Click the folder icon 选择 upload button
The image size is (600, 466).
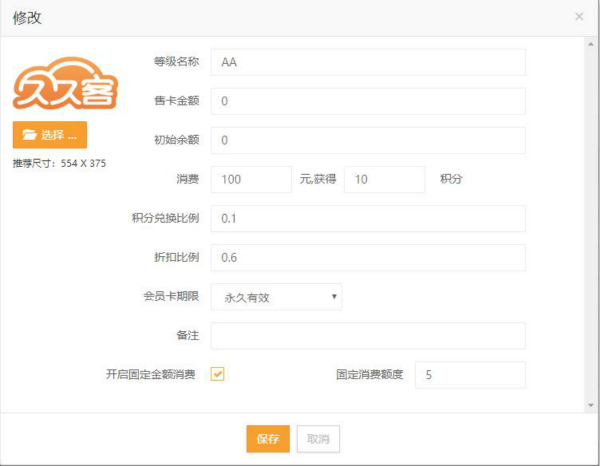pos(50,134)
